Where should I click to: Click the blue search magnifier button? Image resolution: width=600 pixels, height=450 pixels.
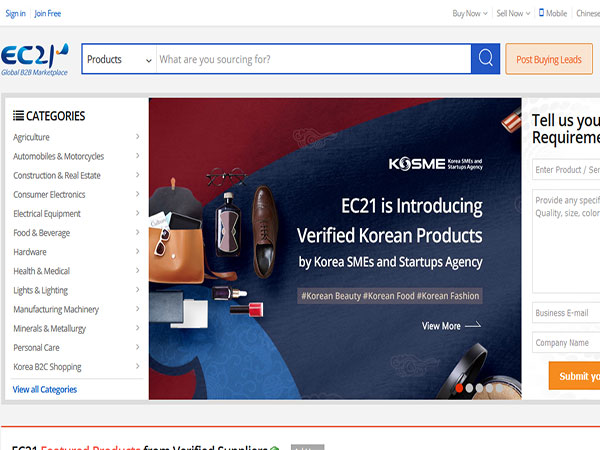[485, 59]
